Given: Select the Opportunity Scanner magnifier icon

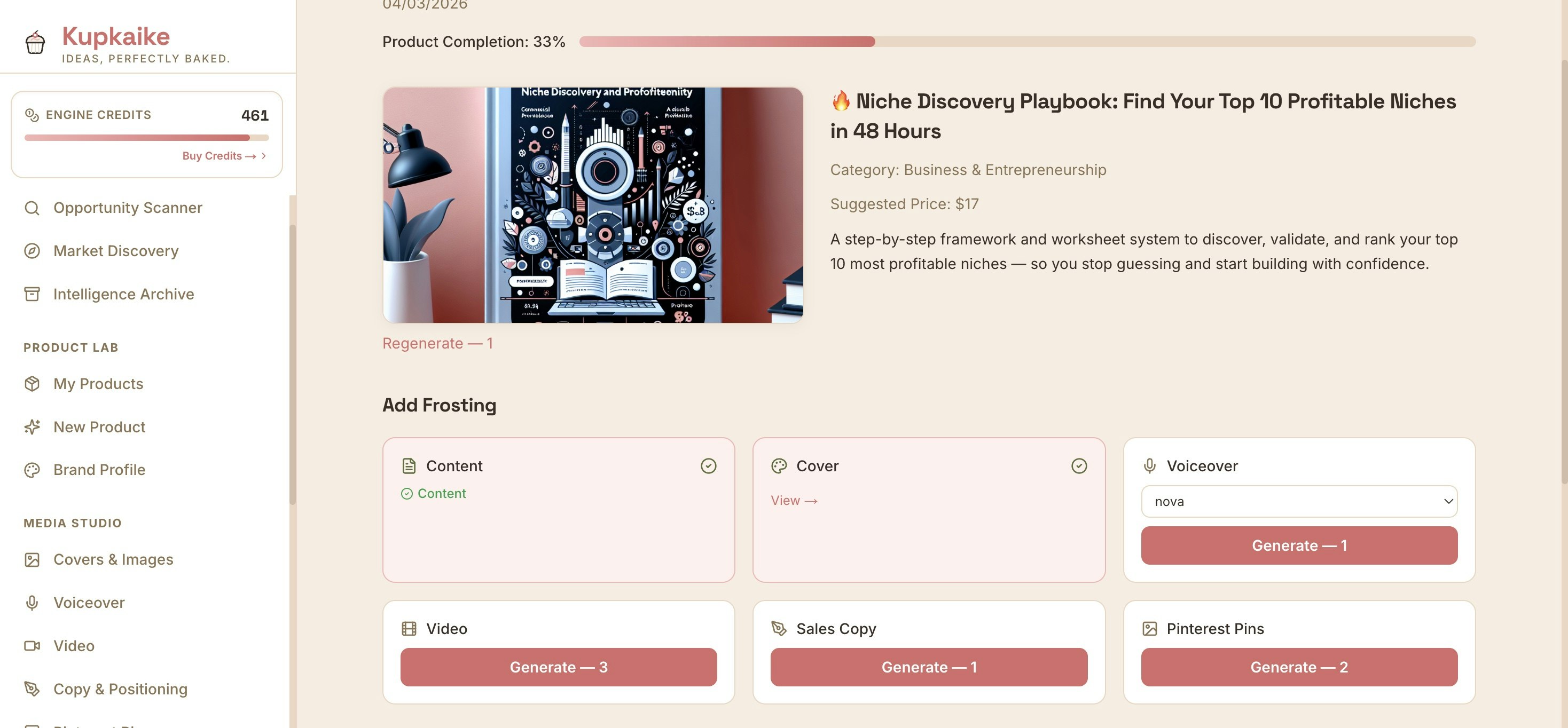Looking at the screenshot, I should (32, 208).
